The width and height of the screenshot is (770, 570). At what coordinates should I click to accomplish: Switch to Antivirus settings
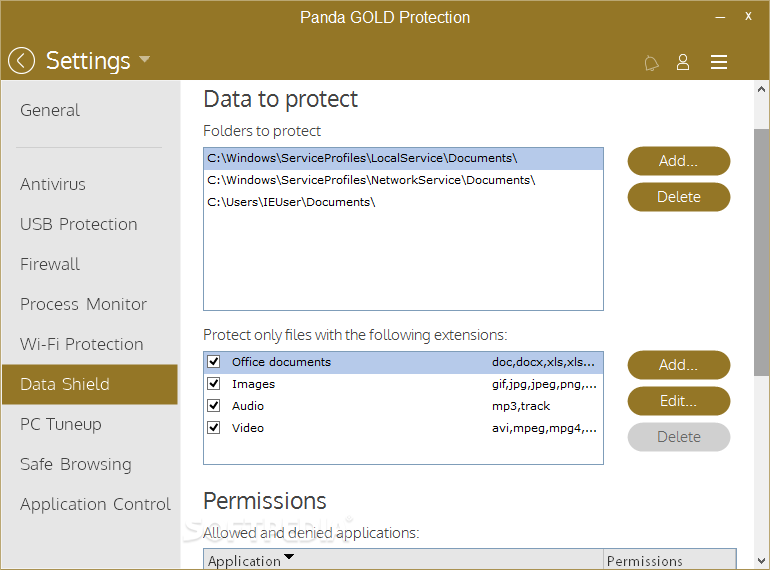coord(53,184)
